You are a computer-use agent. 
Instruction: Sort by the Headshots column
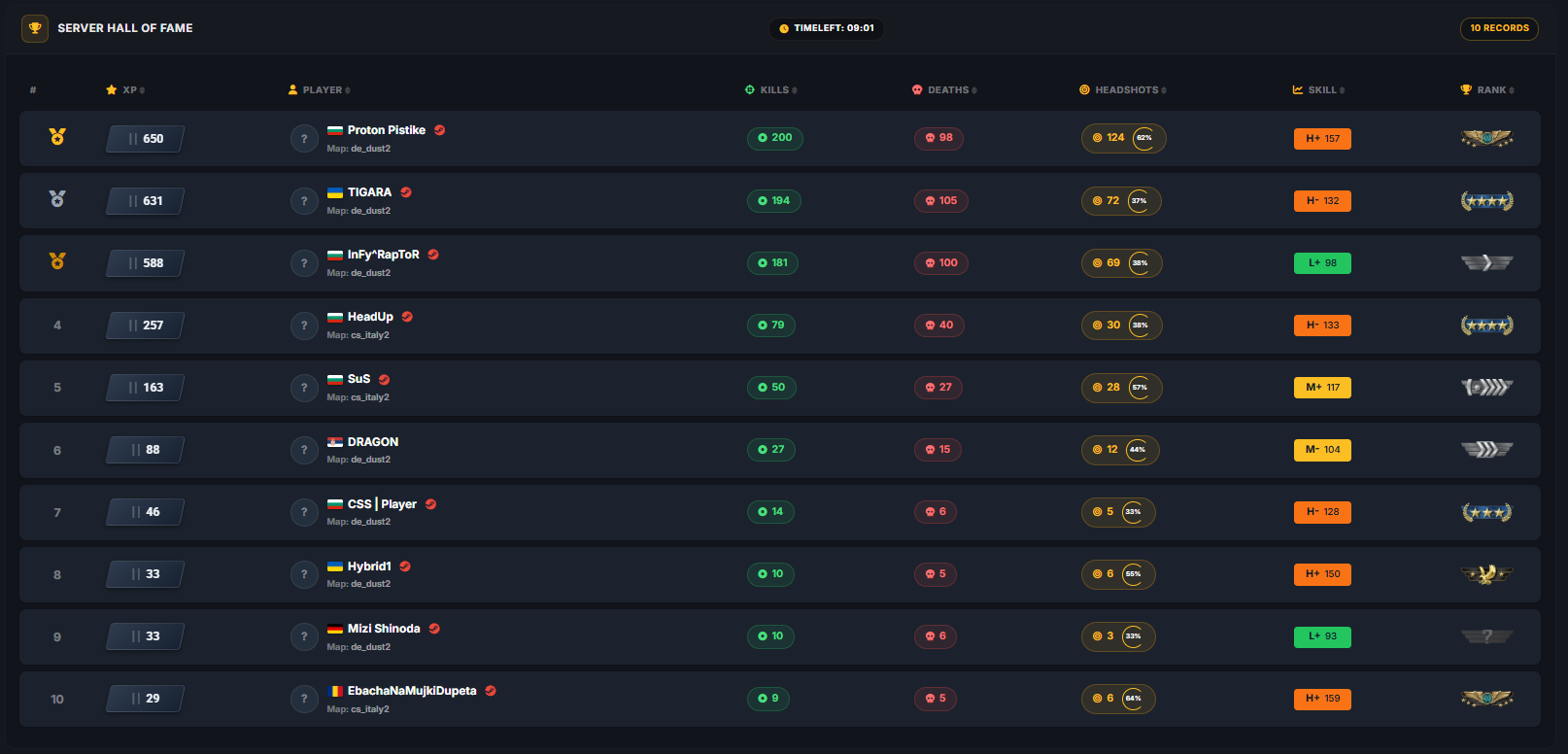click(1123, 90)
